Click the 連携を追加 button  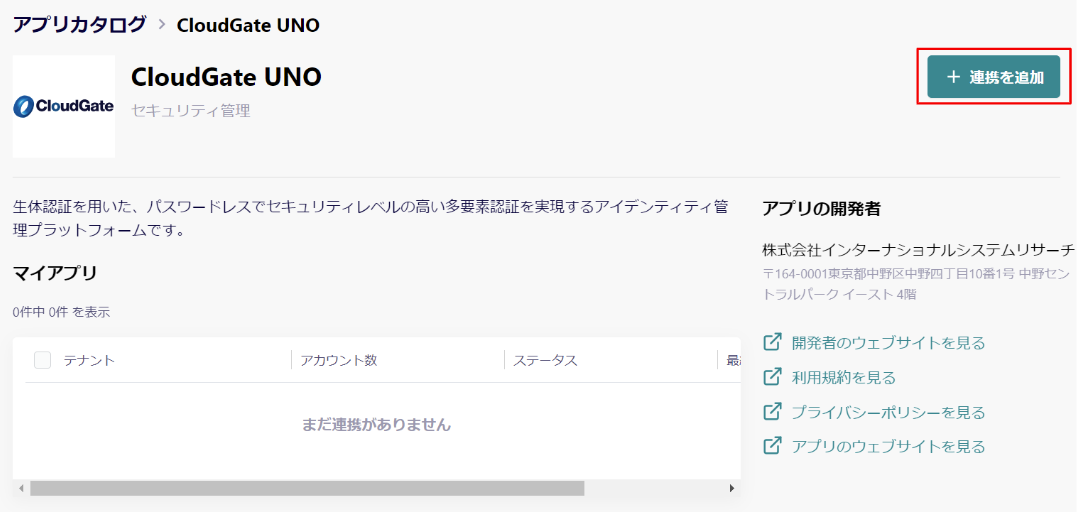tap(993, 77)
